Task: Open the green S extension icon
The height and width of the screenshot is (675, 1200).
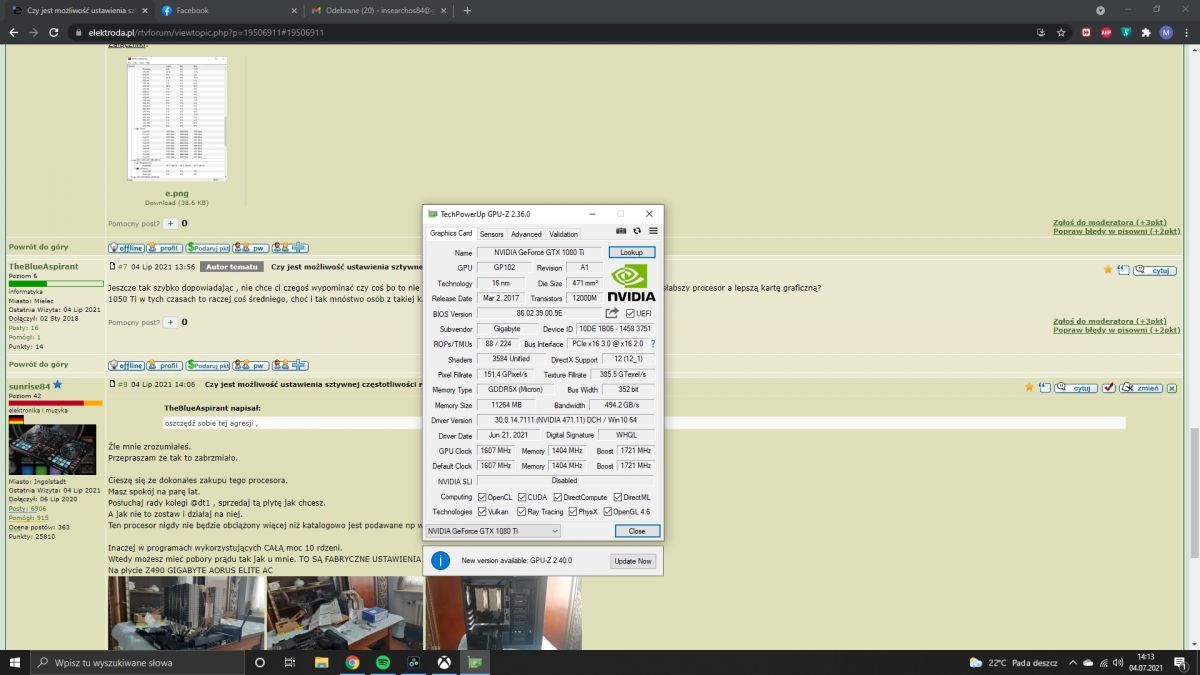Action: click(1126, 32)
